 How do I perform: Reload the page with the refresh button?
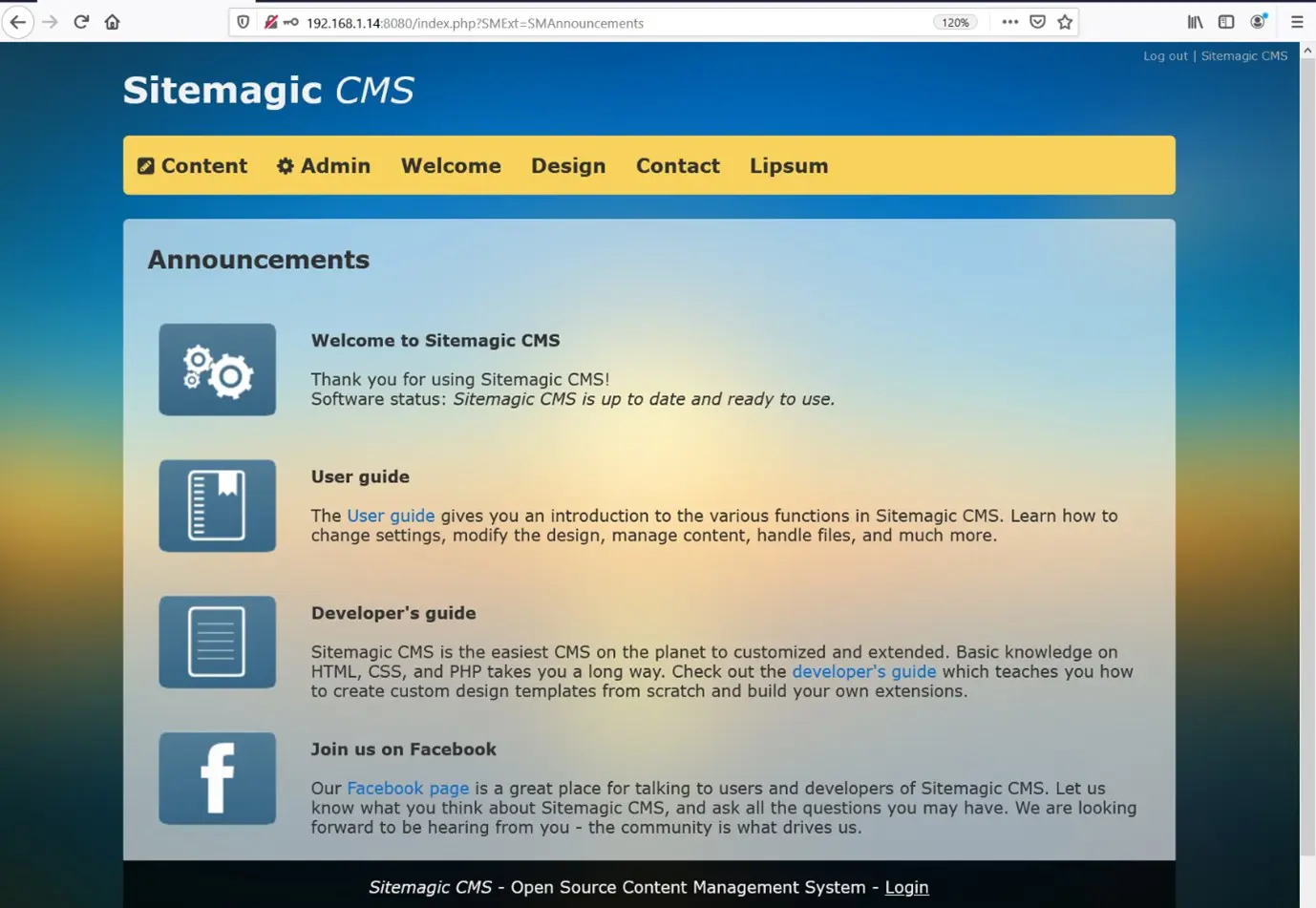81,22
